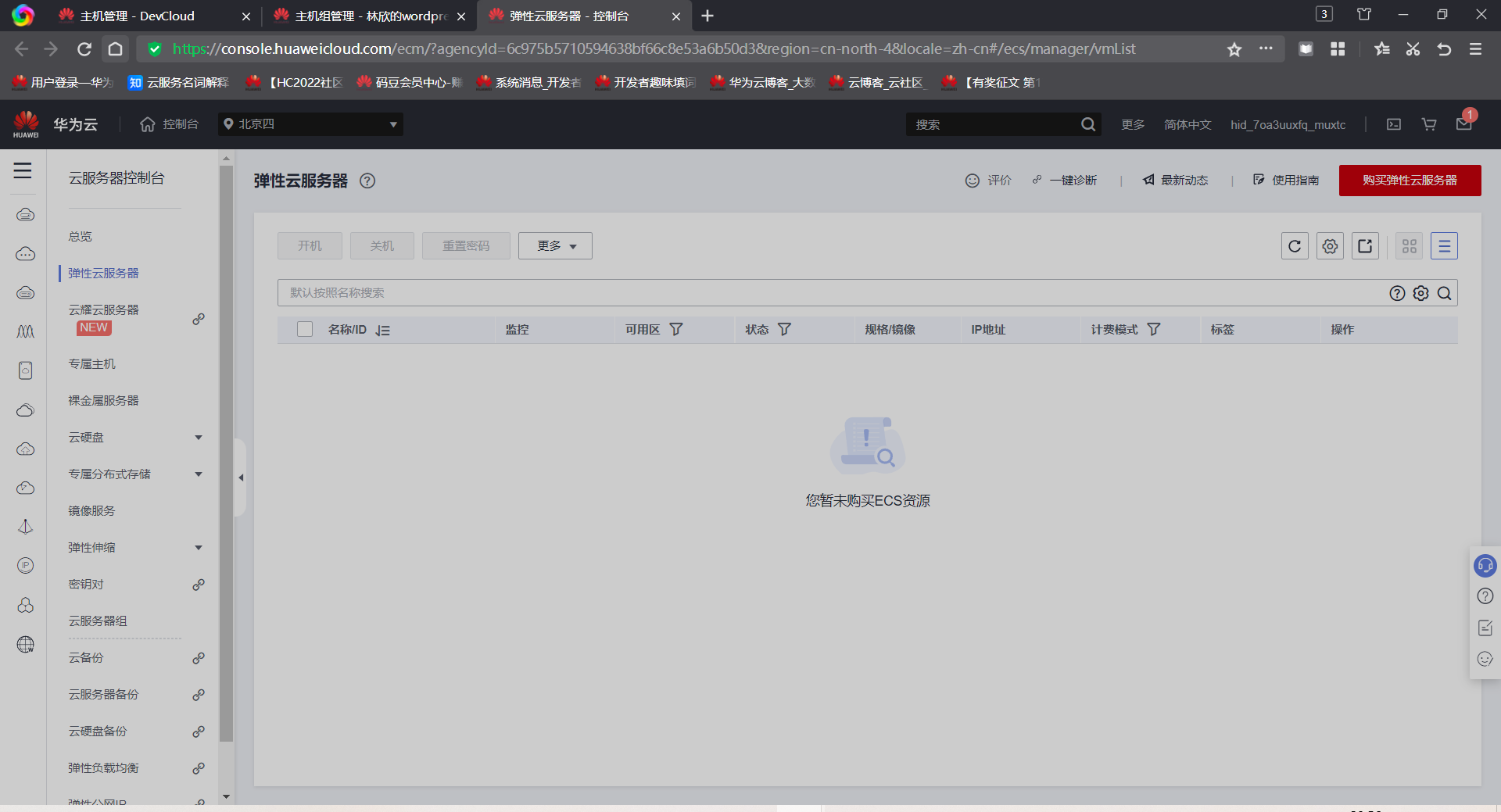Image resolution: width=1501 pixels, height=812 pixels.
Task: Click 购买弹性云服务器 button
Action: (x=1410, y=181)
